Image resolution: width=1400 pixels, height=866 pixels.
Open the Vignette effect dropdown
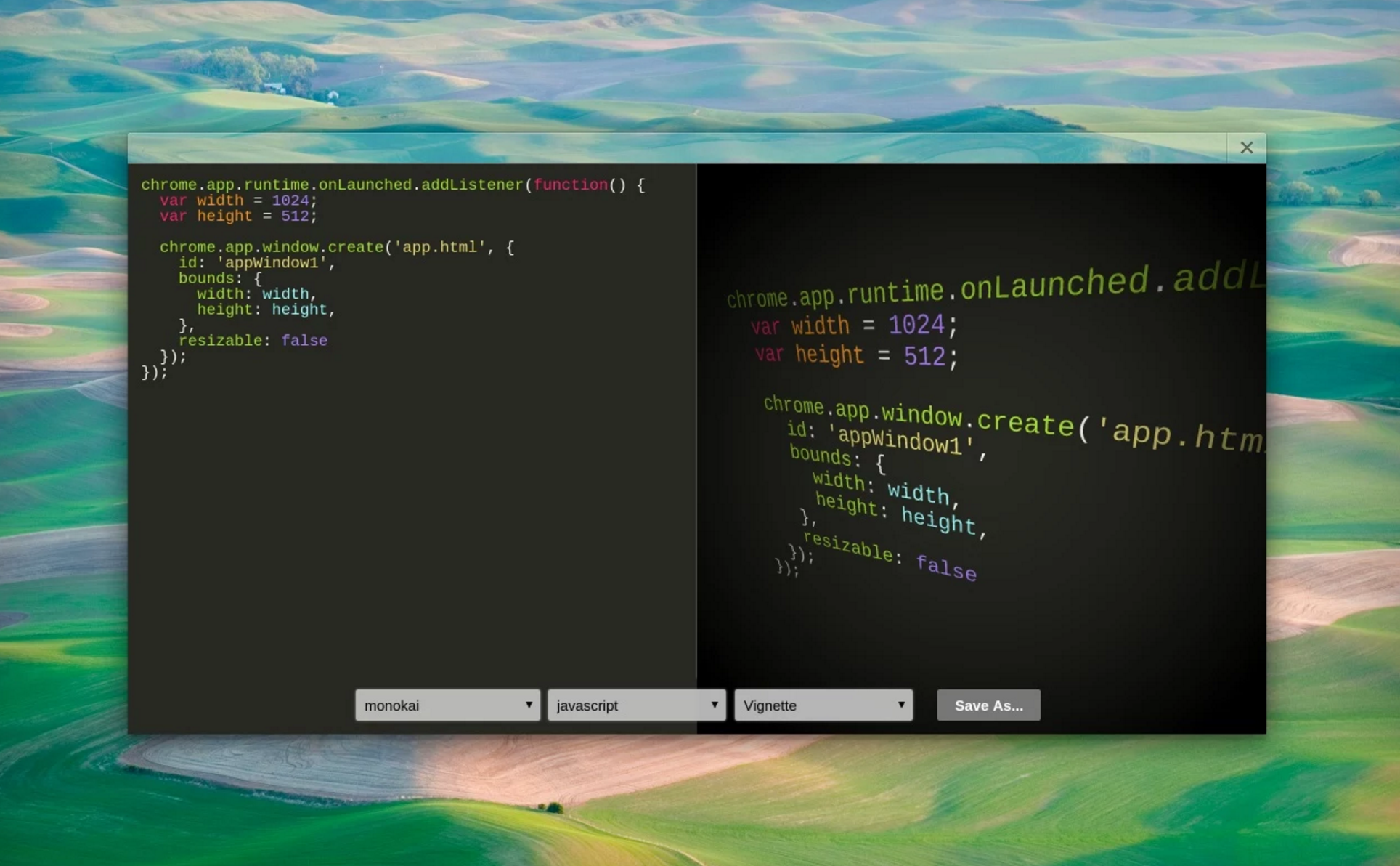click(823, 705)
